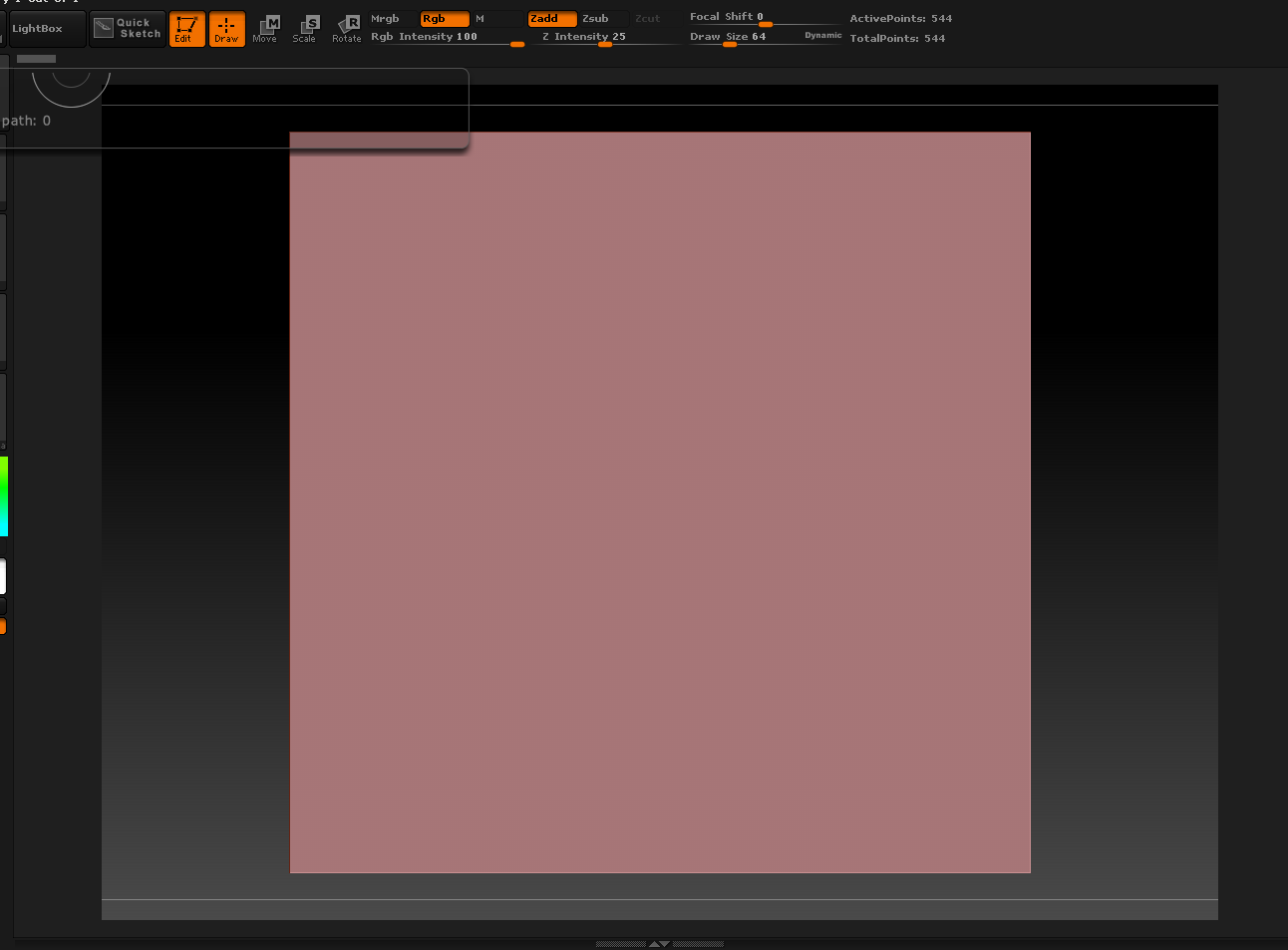Select the orange color swatch at left edge
Image resolution: width=1288 pixels, height=950 pixels.
tap(3, 626)
